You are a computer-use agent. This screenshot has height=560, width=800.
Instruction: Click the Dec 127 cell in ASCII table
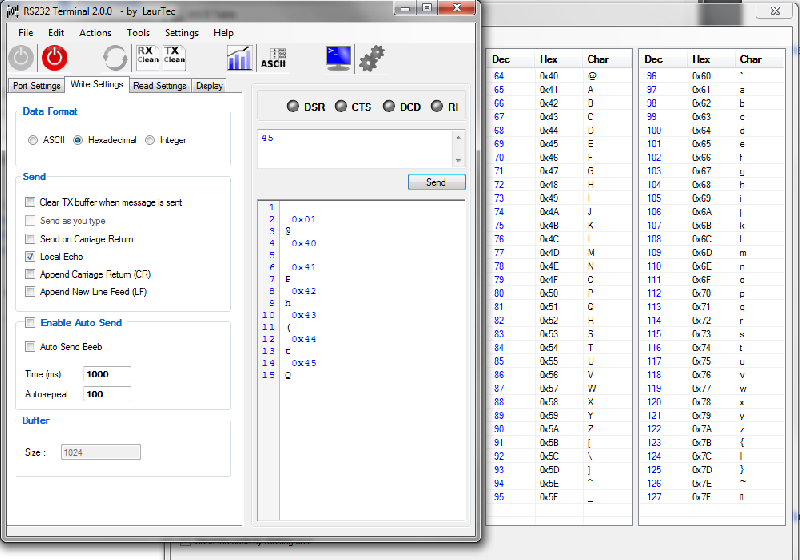pyautogui.click(x=654, y=497)
